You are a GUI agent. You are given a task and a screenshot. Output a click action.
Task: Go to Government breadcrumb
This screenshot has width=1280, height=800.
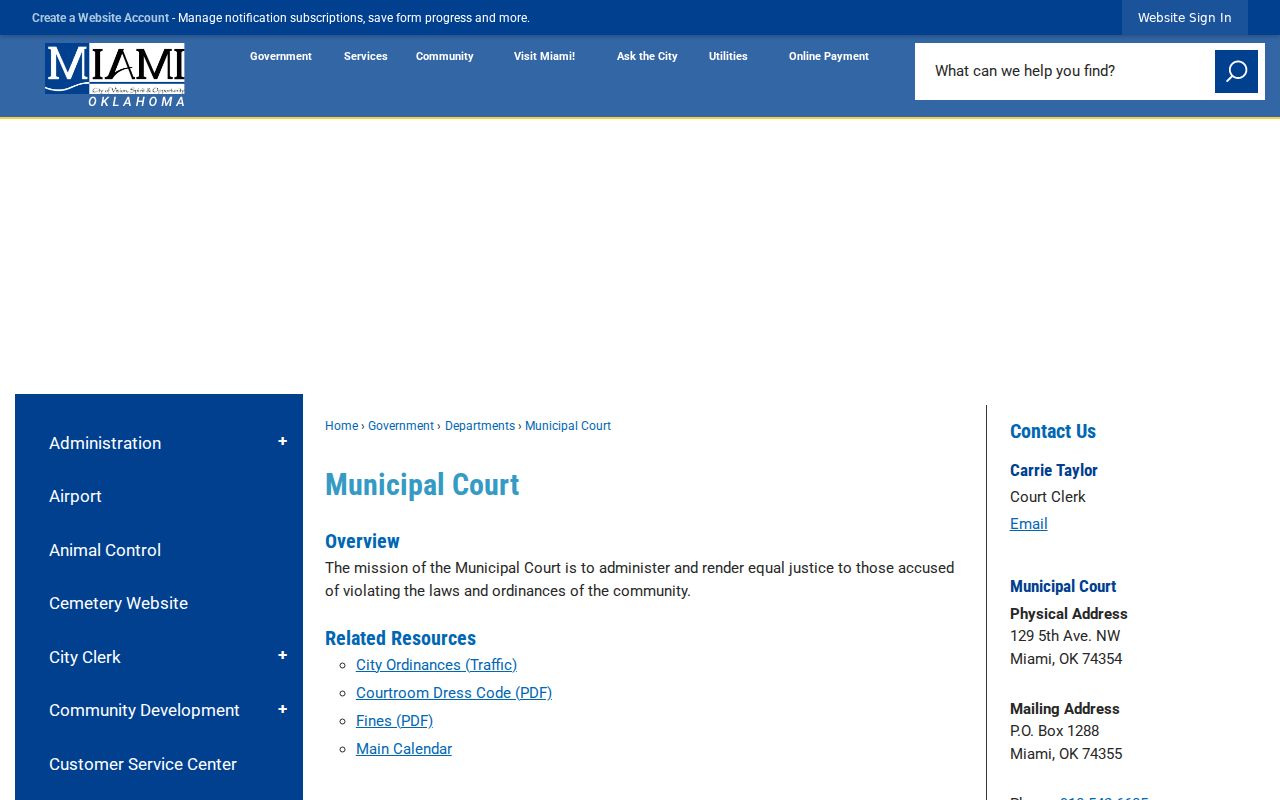[x=401, y=426]
